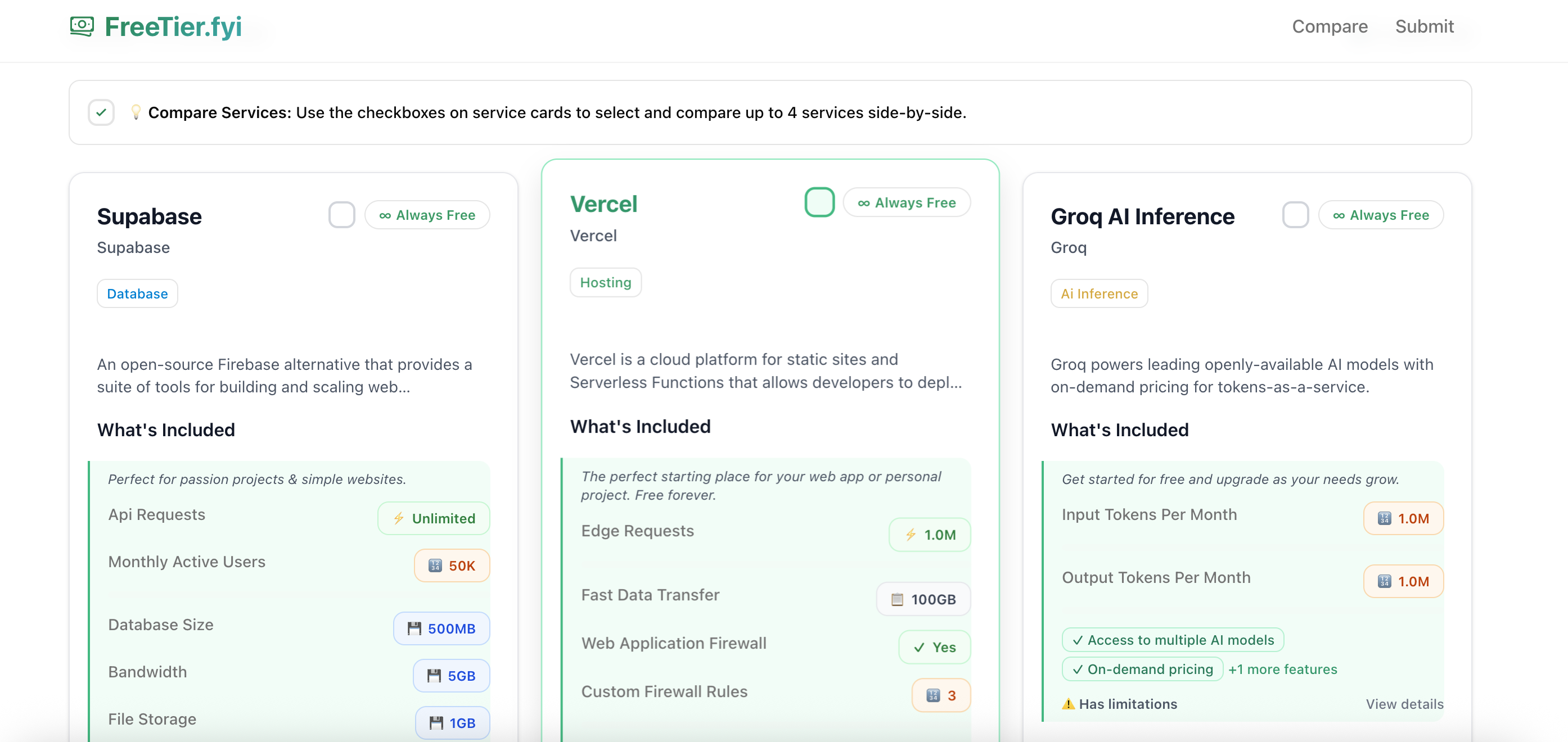Toggle the Compare Services checkbox in banner
This screenshot has height=742, width=1568.
101,112
